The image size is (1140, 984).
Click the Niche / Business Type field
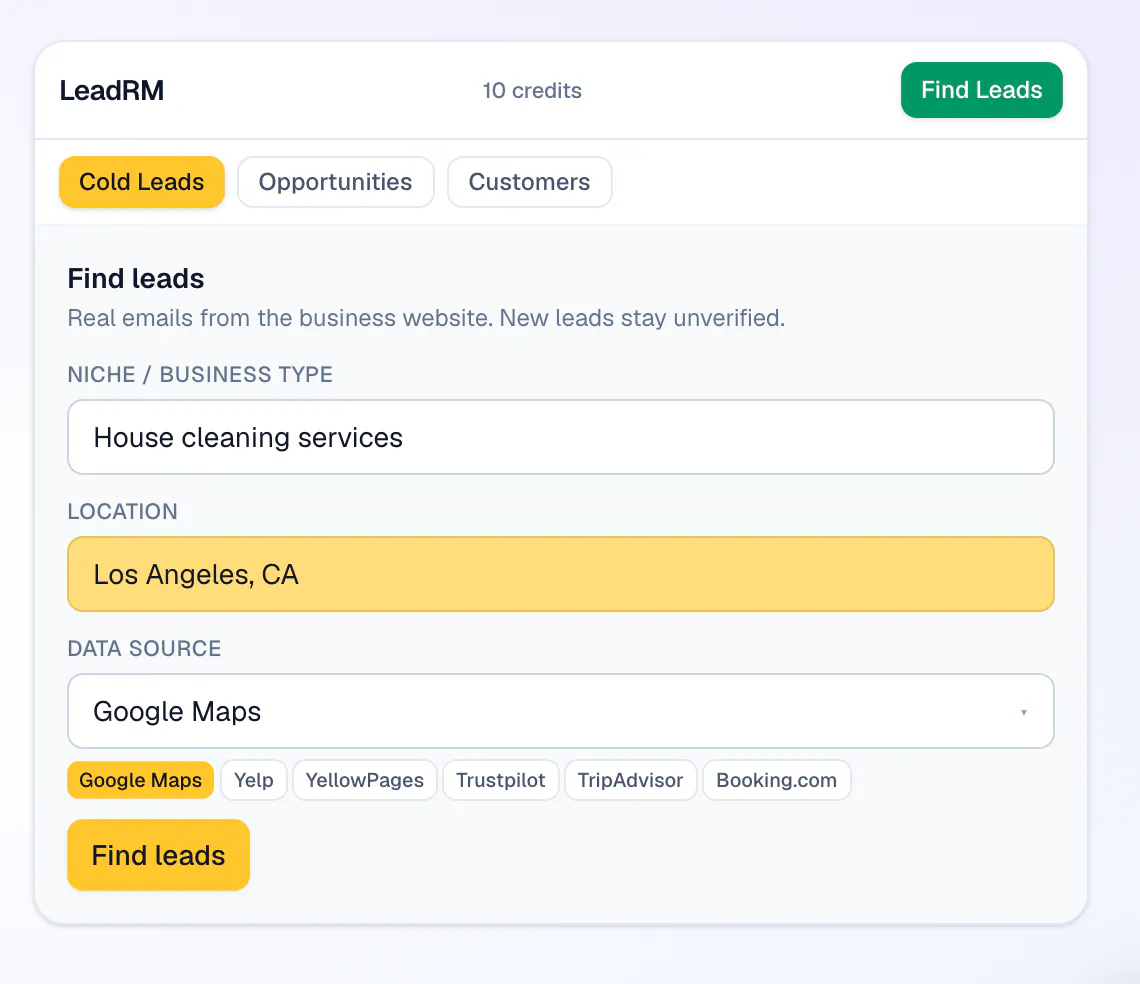[x=561, y=437]
